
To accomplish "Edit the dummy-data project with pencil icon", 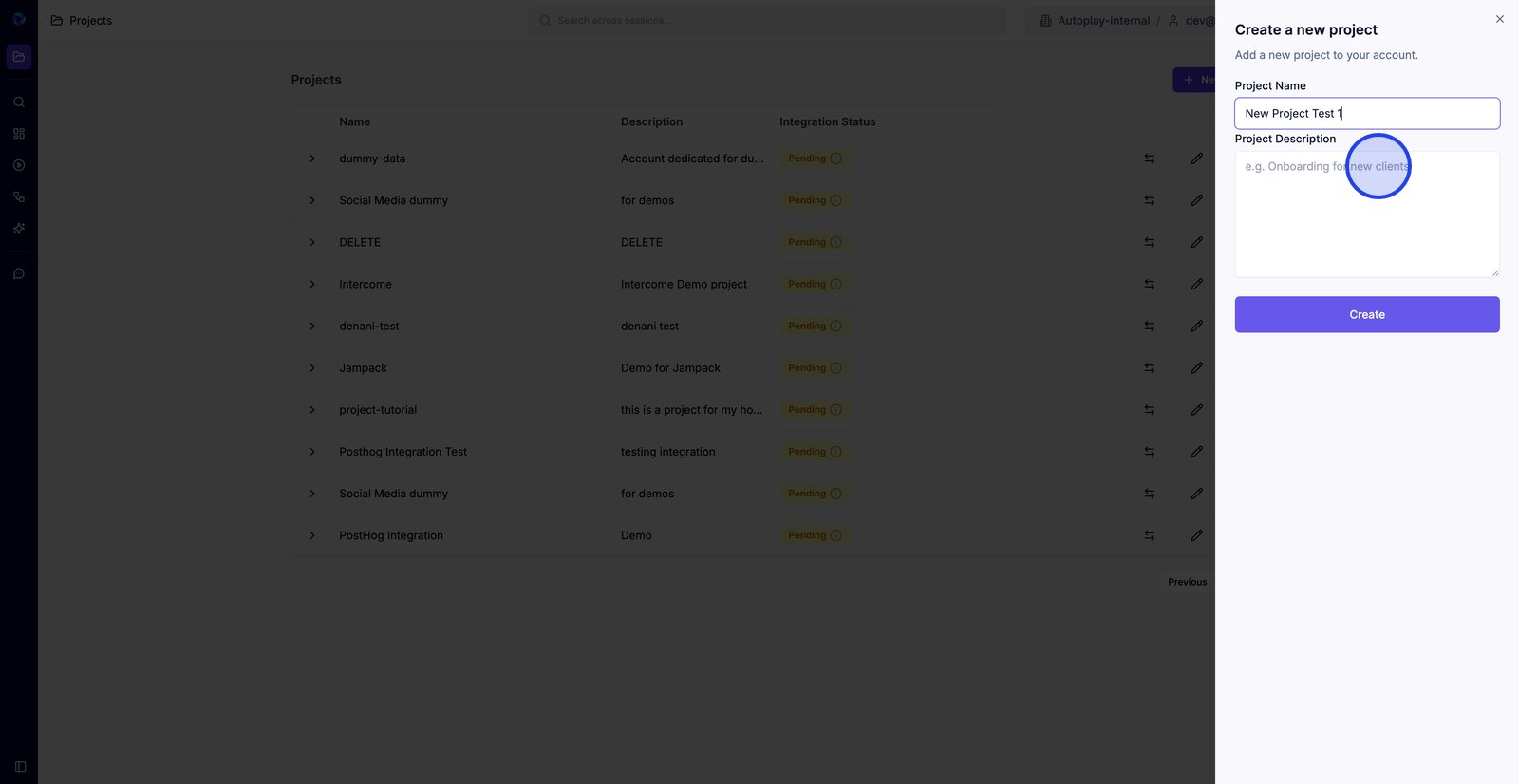I will point(1196,159).
